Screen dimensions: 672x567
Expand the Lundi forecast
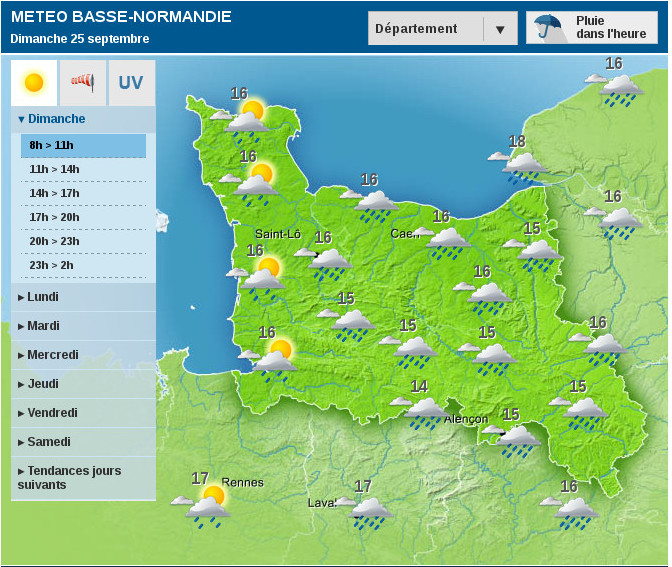[x=43, y=297]
